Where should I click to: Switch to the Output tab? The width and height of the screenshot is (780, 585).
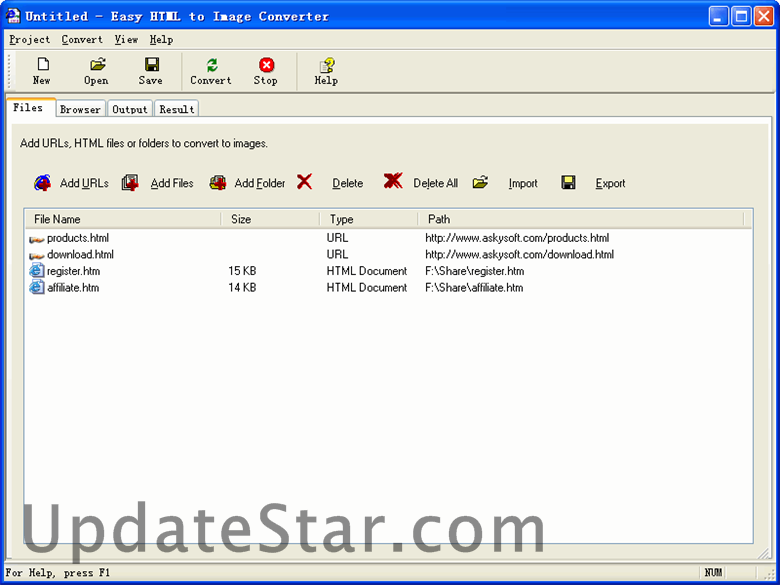coord(129,109)
